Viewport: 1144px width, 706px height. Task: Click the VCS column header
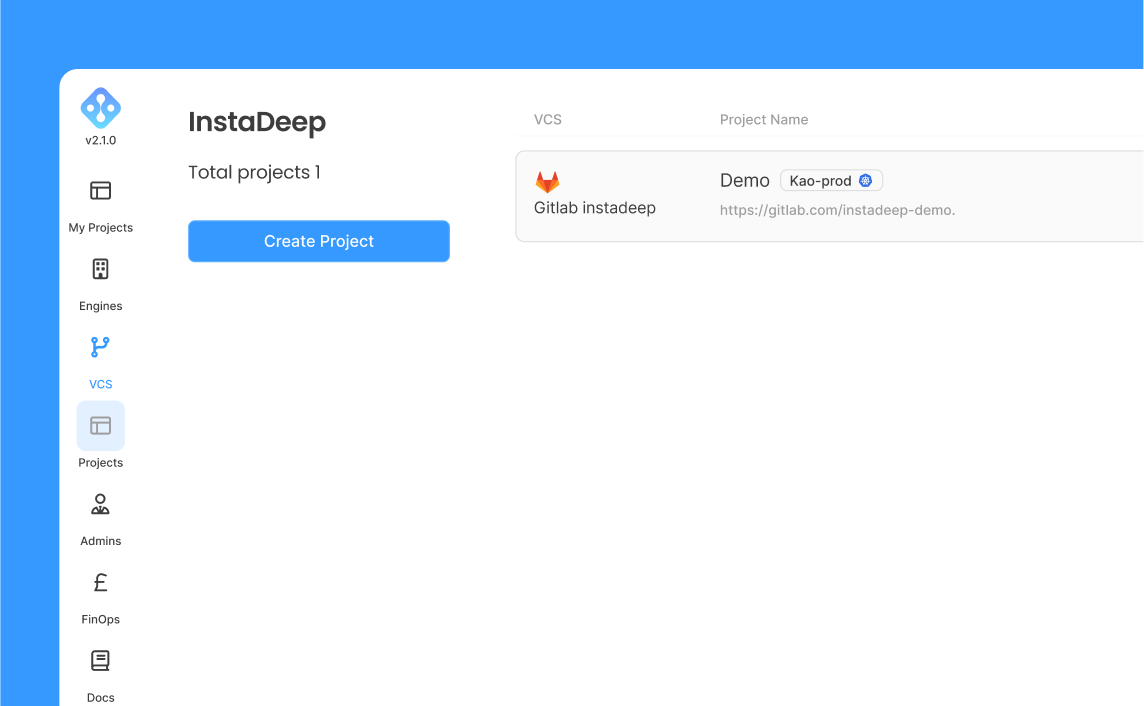coord(547,120)
